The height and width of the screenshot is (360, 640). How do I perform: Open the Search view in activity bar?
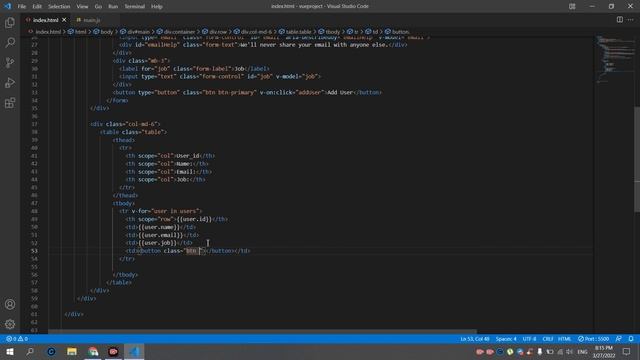pos(10,42)
